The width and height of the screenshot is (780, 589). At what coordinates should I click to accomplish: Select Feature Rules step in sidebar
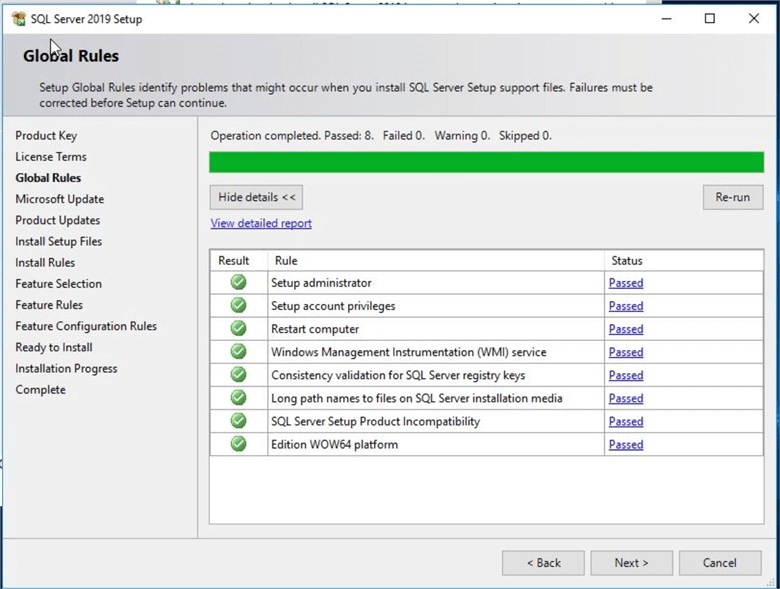tap(49, 305)
